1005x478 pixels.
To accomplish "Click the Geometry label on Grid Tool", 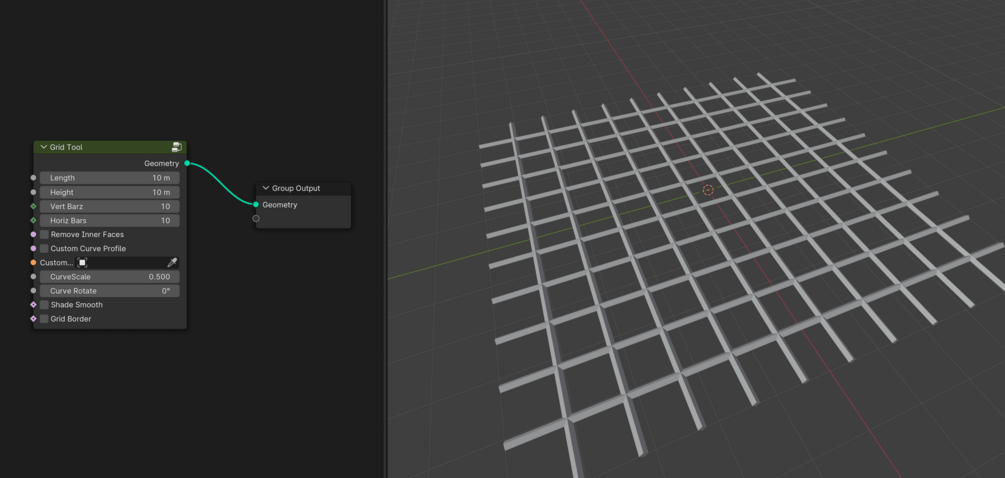I will (x=162, y=163).
